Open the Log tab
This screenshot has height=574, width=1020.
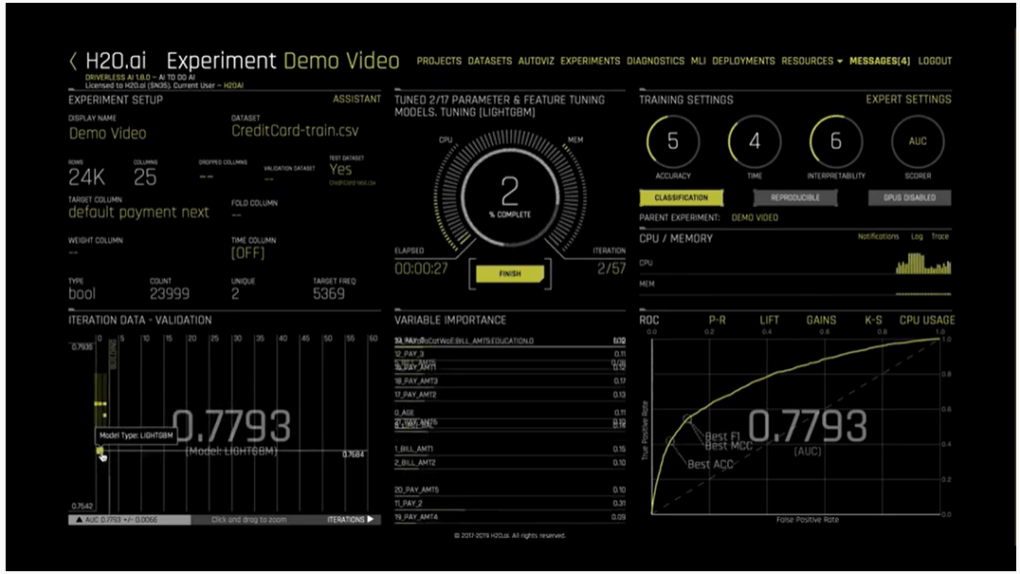click(x=917, y=237)
